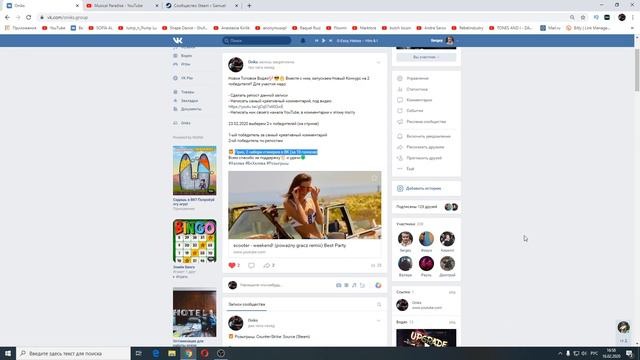This screenshot has height=360, width=640.
Task: Open the notifications bell in VK header
Action: [303, 40]
